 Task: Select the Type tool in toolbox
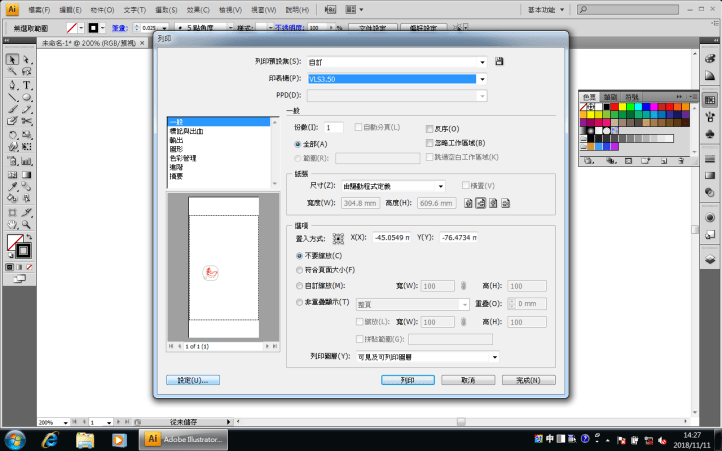click(26, 85)
